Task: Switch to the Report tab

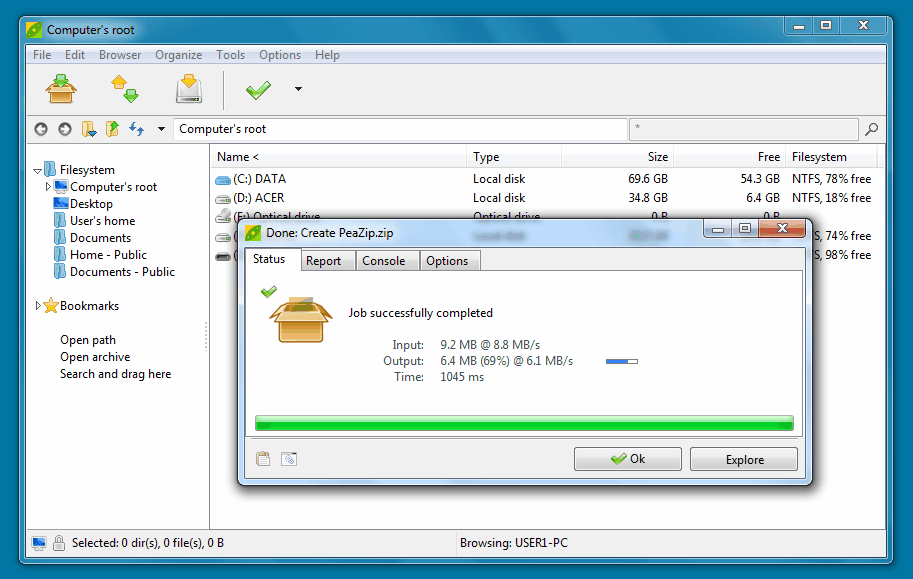Action: [x=323, y=261]
